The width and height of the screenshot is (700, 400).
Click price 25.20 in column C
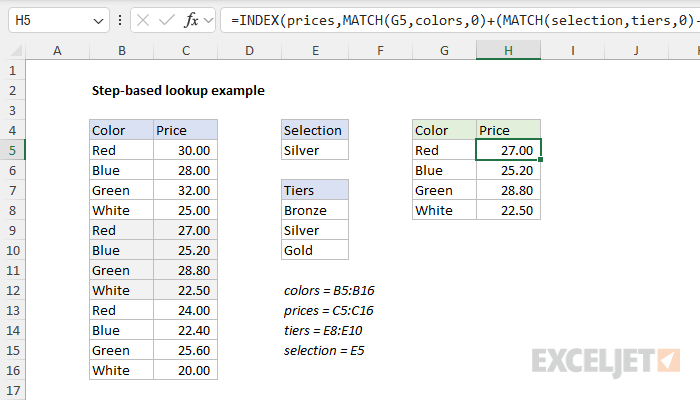click(x=186, y=250)
